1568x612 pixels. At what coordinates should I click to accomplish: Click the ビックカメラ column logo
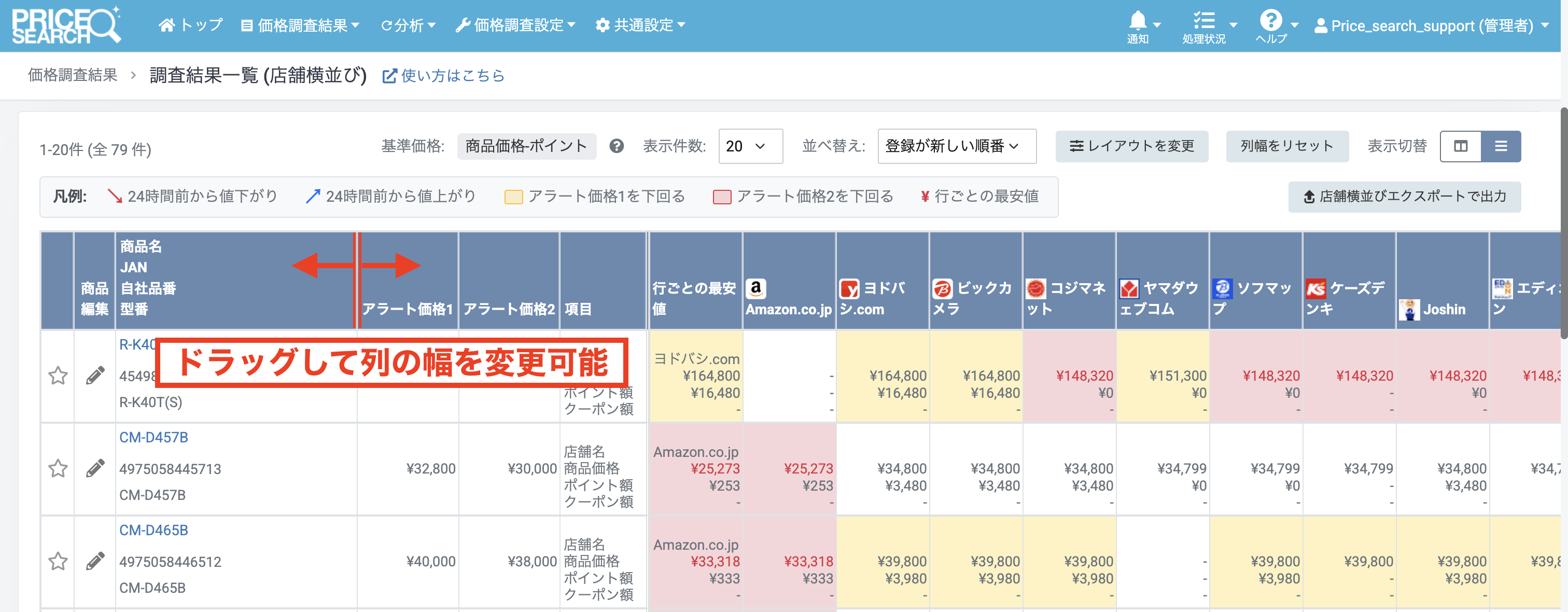click(x=942, y=289)
